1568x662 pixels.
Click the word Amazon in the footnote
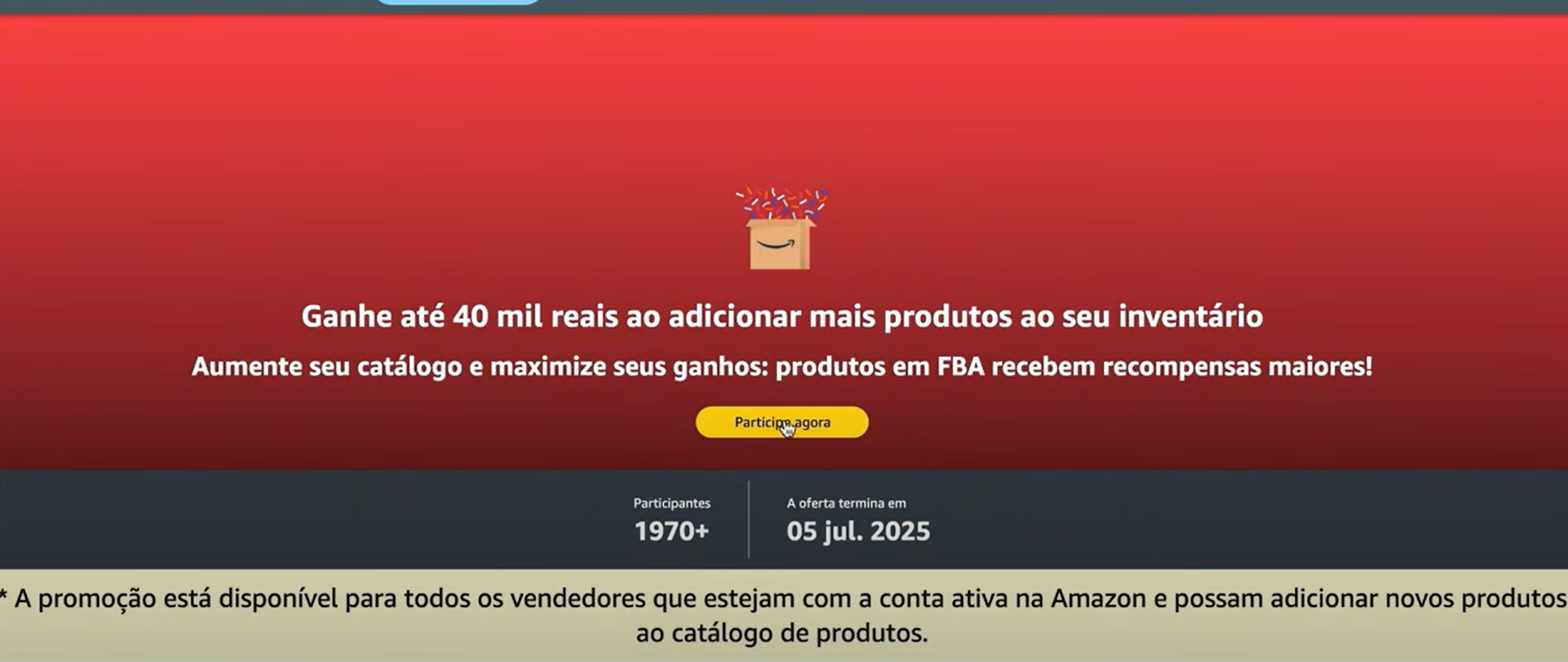pos(1098,598)
